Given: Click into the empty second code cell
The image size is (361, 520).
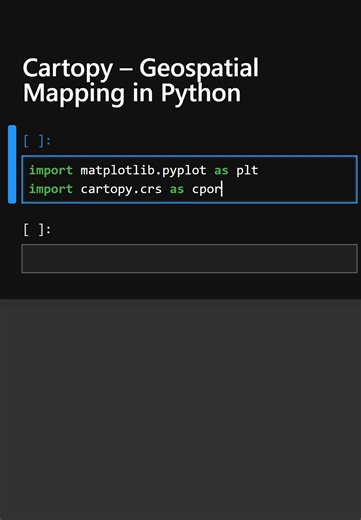Looking at the screenshot, I should coord(189,258).
